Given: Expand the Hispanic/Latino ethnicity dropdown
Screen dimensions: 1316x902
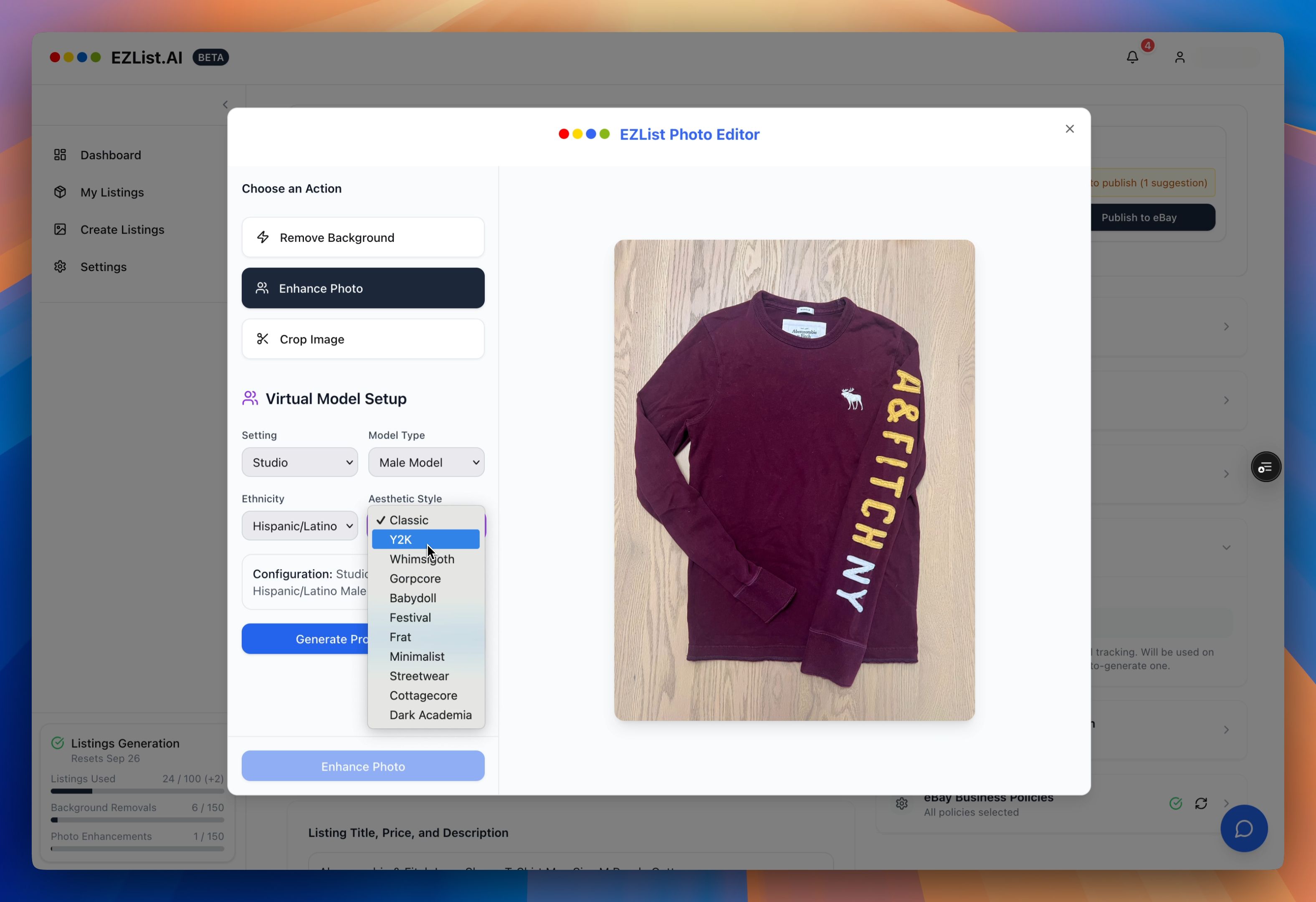Looking at the screenshot, I should click(299, 525).
